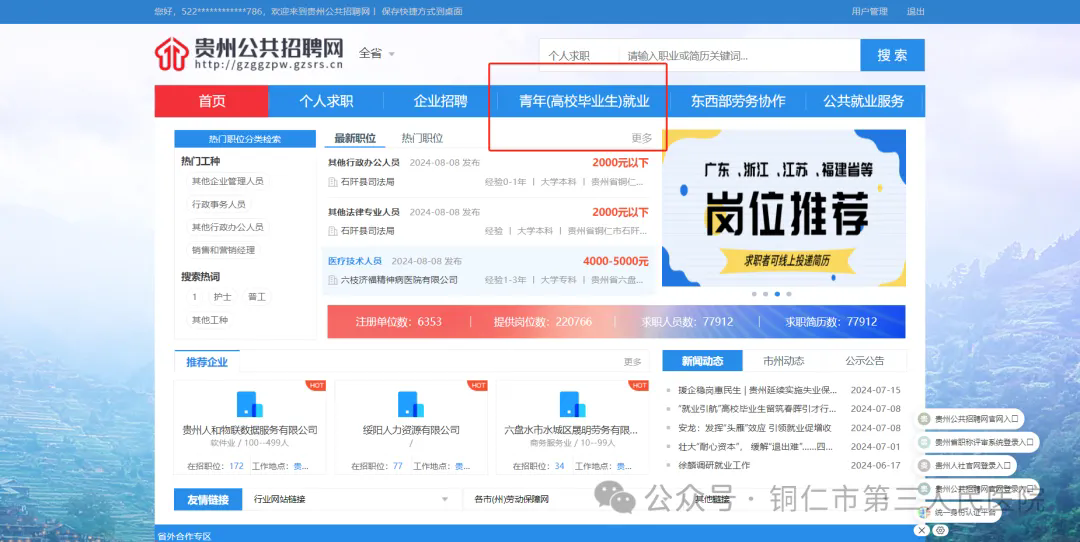Select the third carousel dot under banner
The width and height of the screenshot is (1080, 542).
point(777,294)
